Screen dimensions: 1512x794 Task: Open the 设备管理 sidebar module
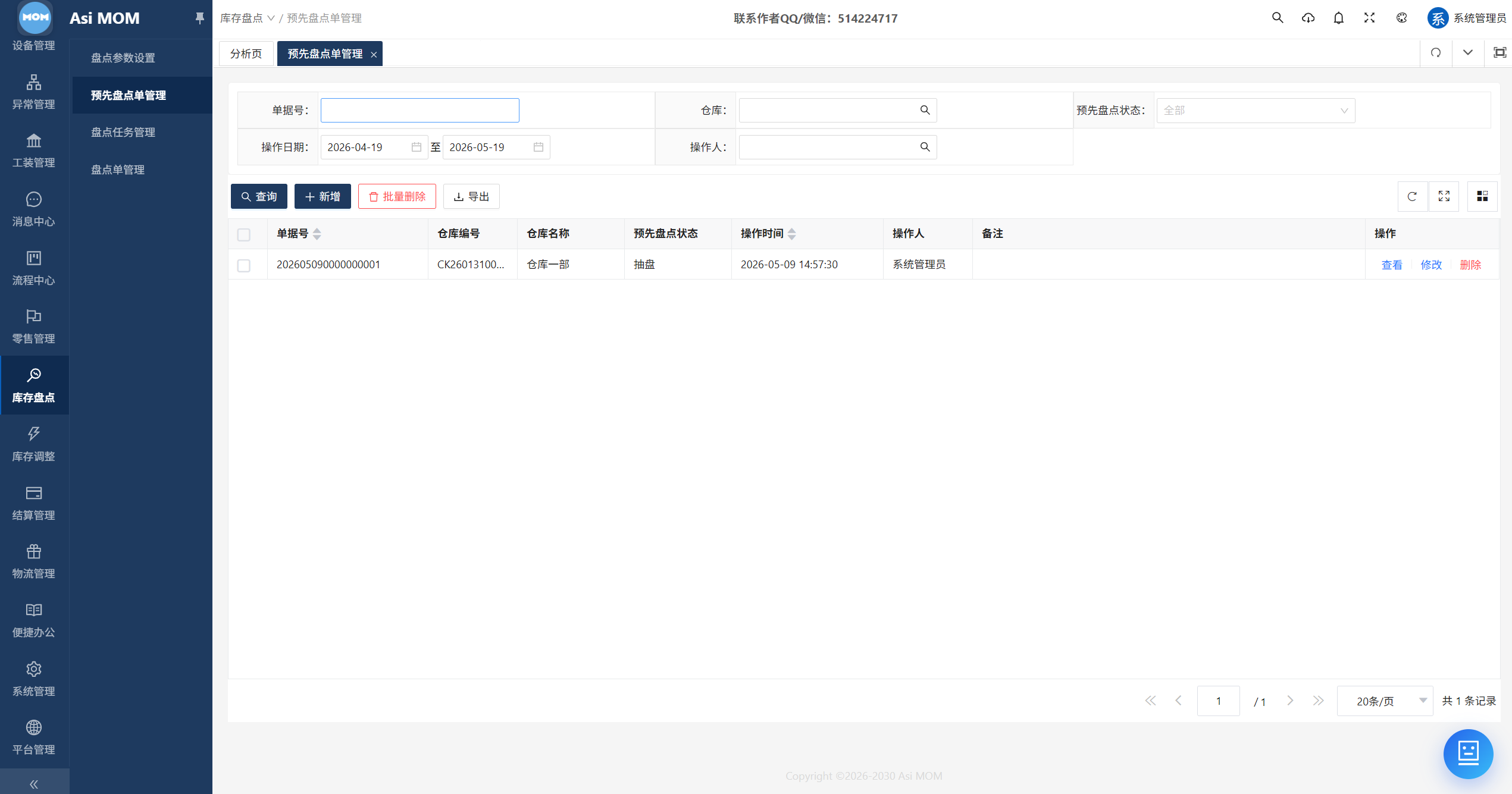[x=34, y=45]
